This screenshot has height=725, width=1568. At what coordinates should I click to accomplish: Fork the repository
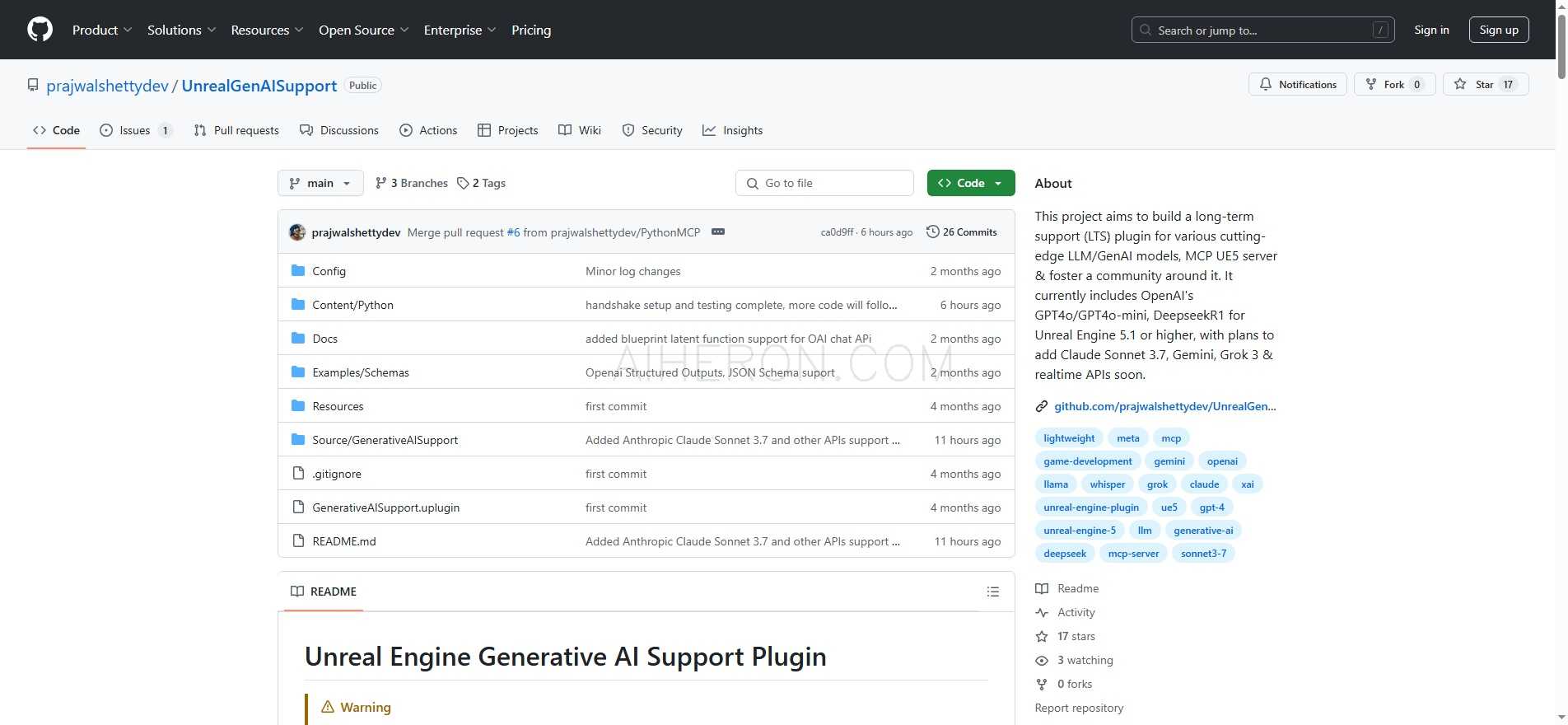(1395, 84)
